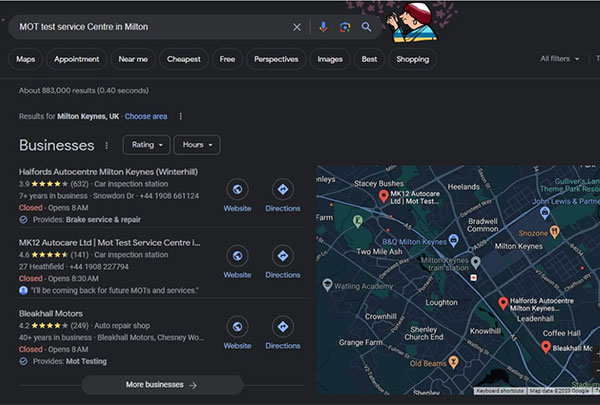Viewport: 600px width, 405px height.
Task: Click the magnifying glass search icon
Action: [x=367, y=27]
